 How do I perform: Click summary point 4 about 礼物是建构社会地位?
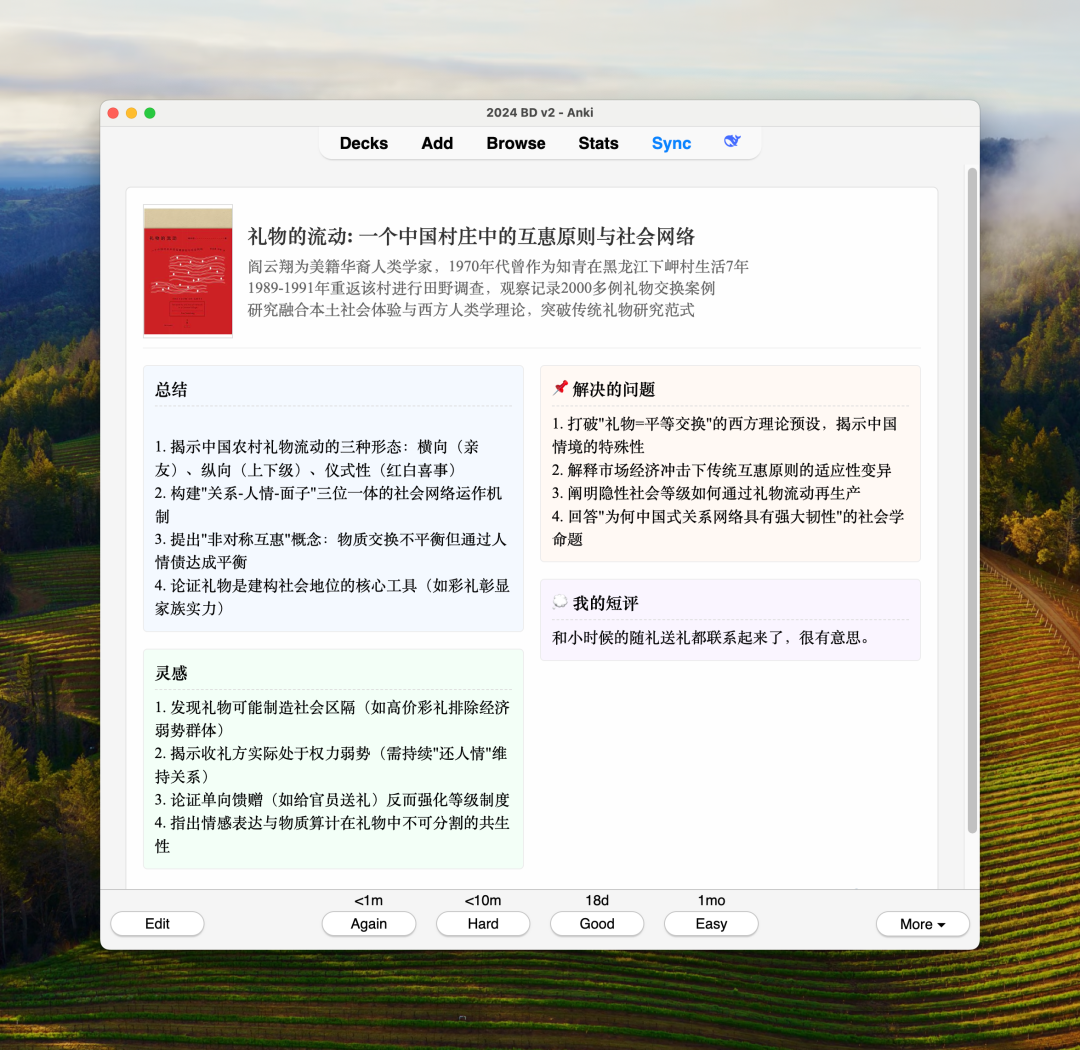332,597
